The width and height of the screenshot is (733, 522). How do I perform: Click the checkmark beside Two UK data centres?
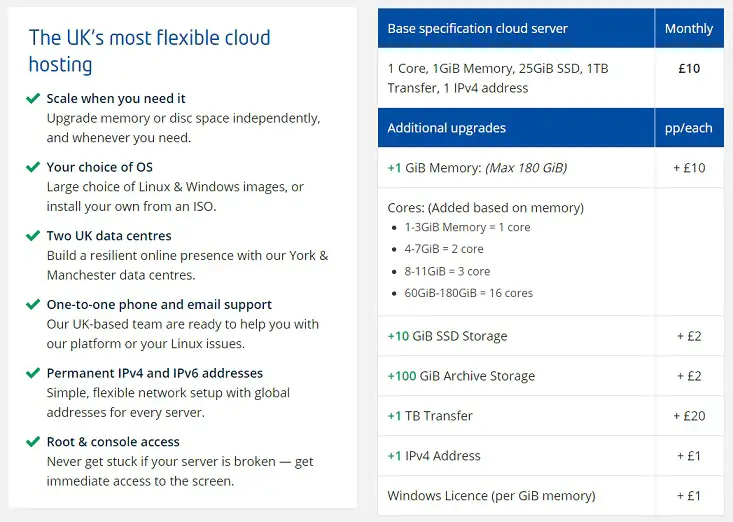coord(33,236)
